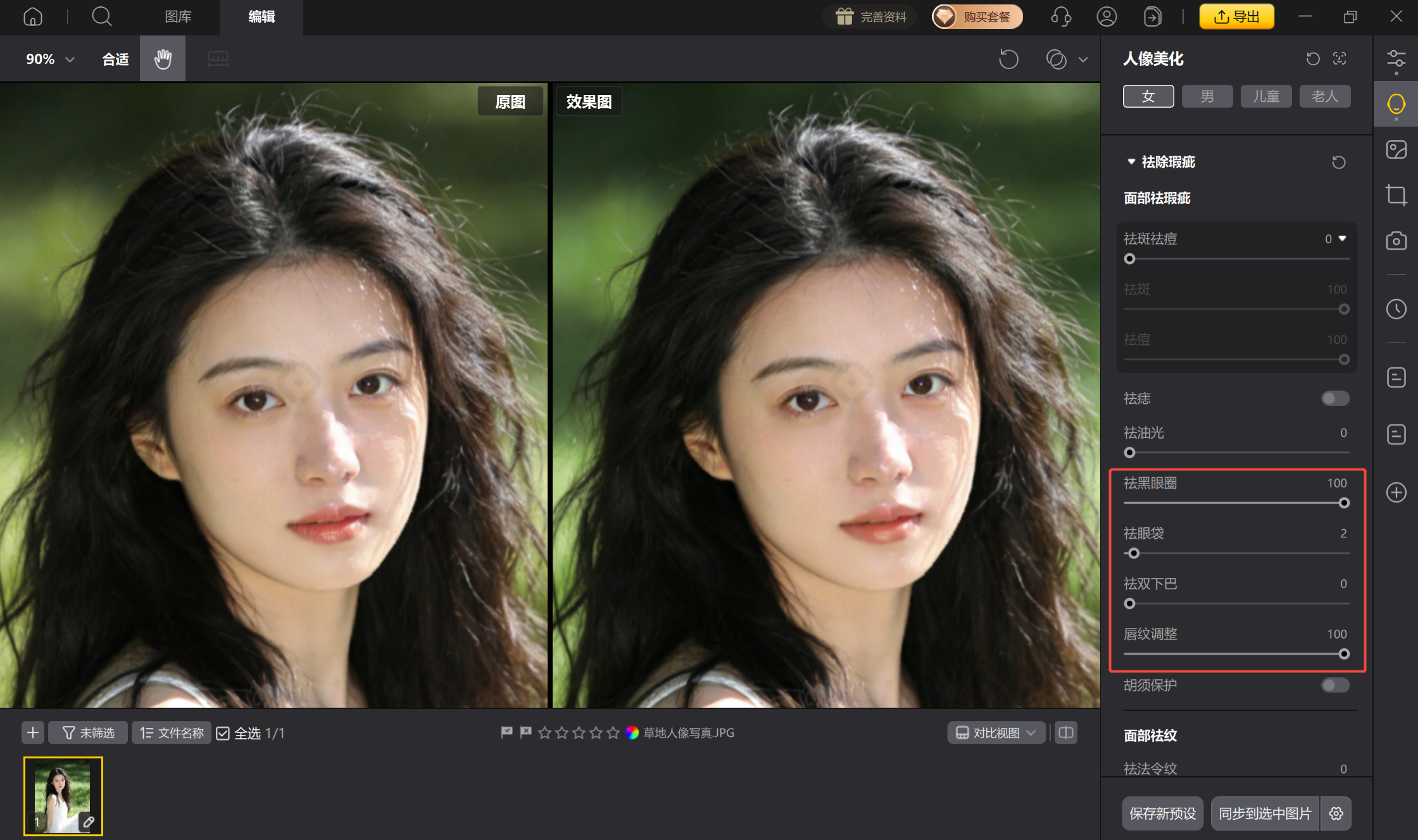This screenshot has width=1418, height=840.
Task: Open the crop tool in sidebar
Action: tap(1396, 195)
